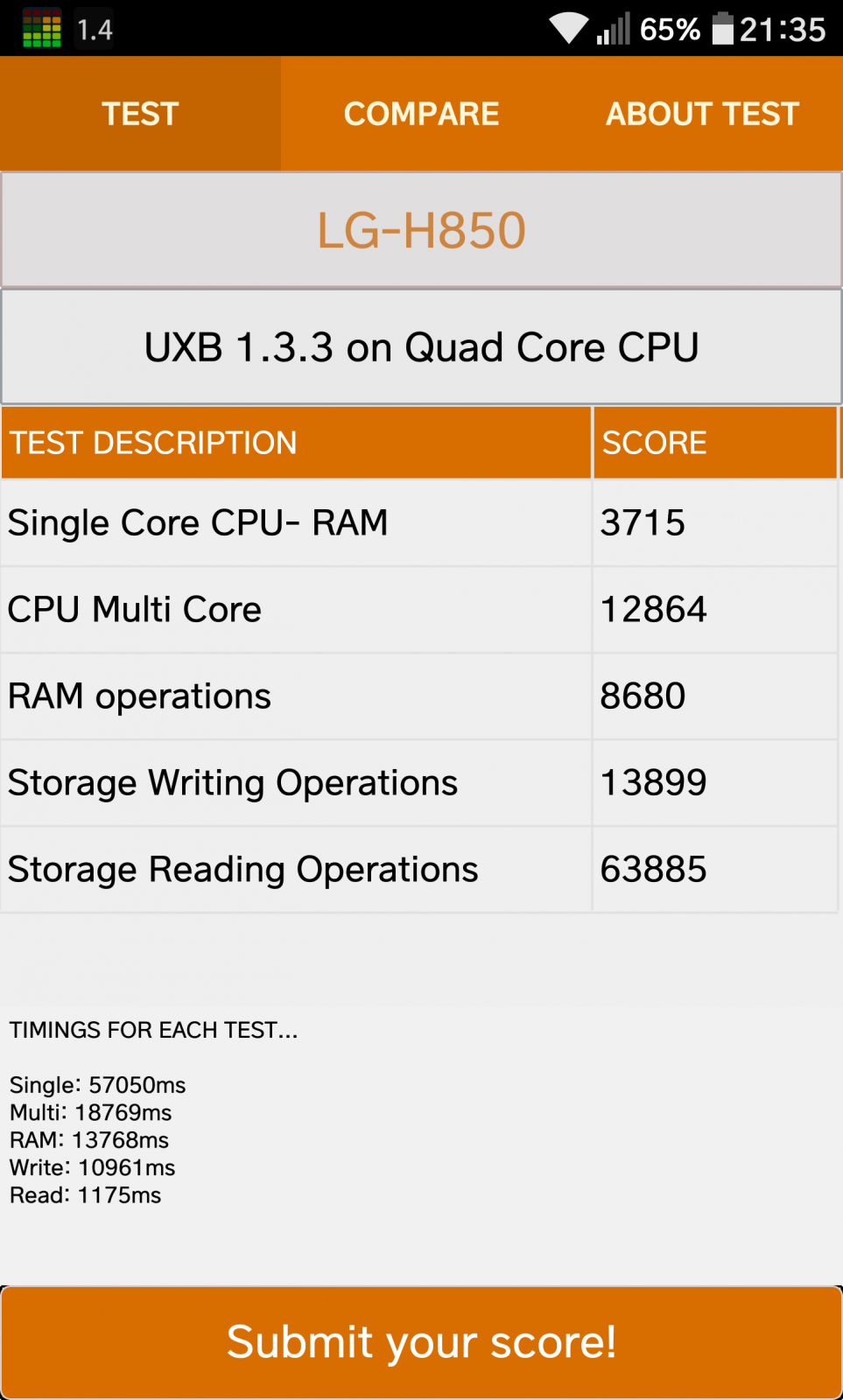Open the ABOUT TEST tab
The height and width of the screenshot is (1400, 843).
coord(702,114)
